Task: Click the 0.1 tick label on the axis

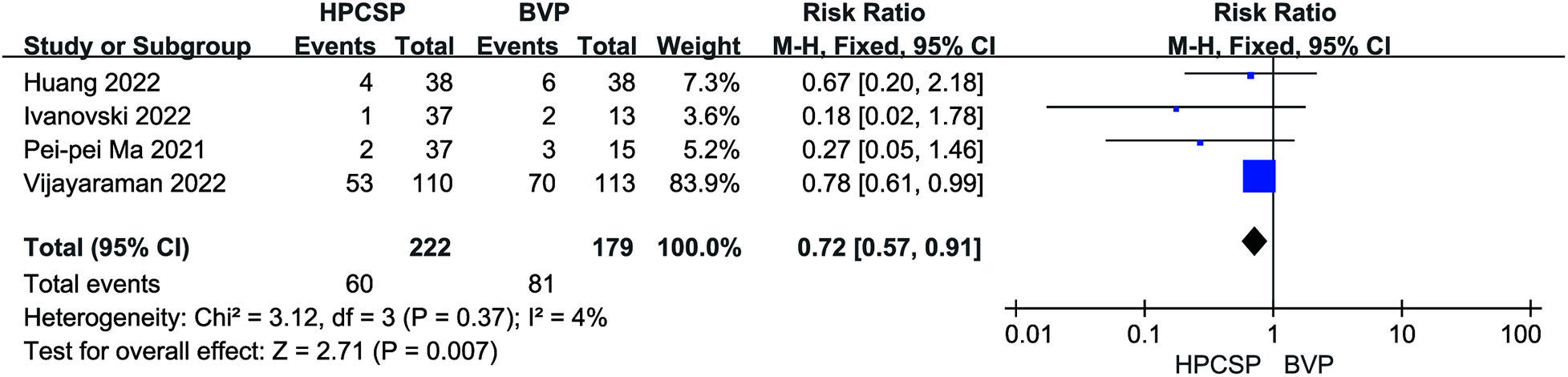Action: [x=1144, y=334]
